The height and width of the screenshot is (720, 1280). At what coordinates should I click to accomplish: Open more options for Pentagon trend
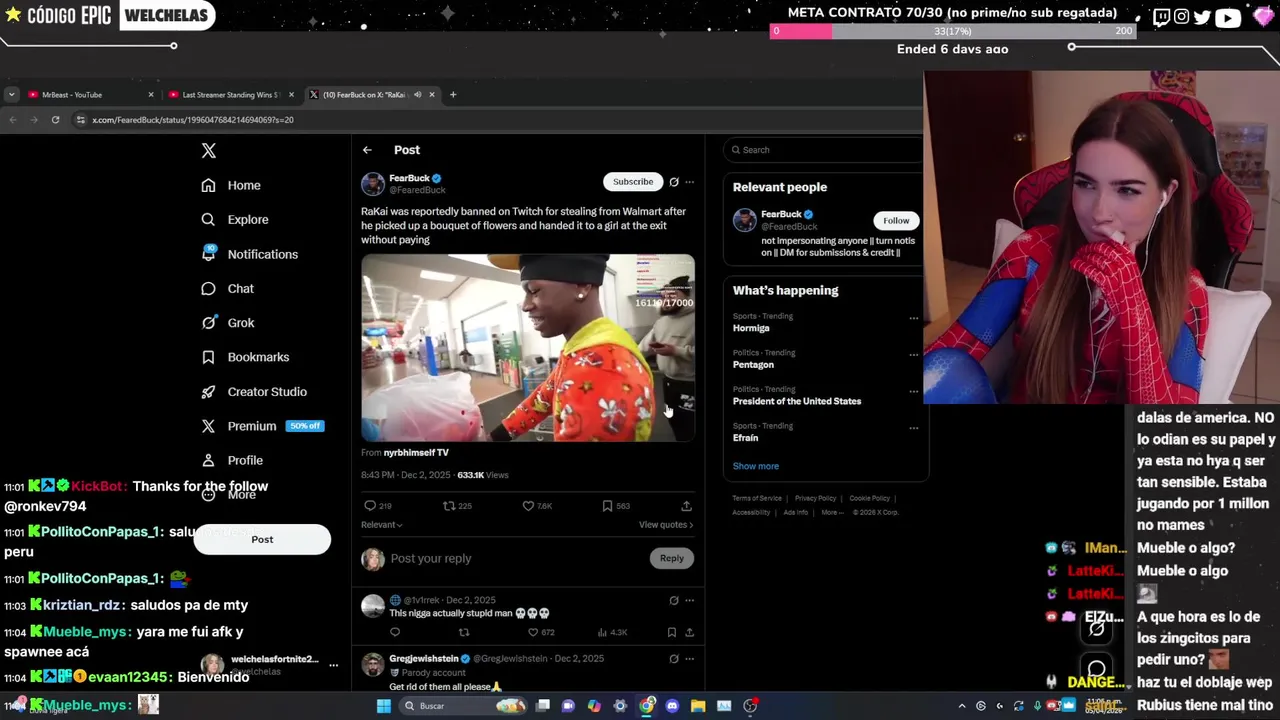(913, 354)
